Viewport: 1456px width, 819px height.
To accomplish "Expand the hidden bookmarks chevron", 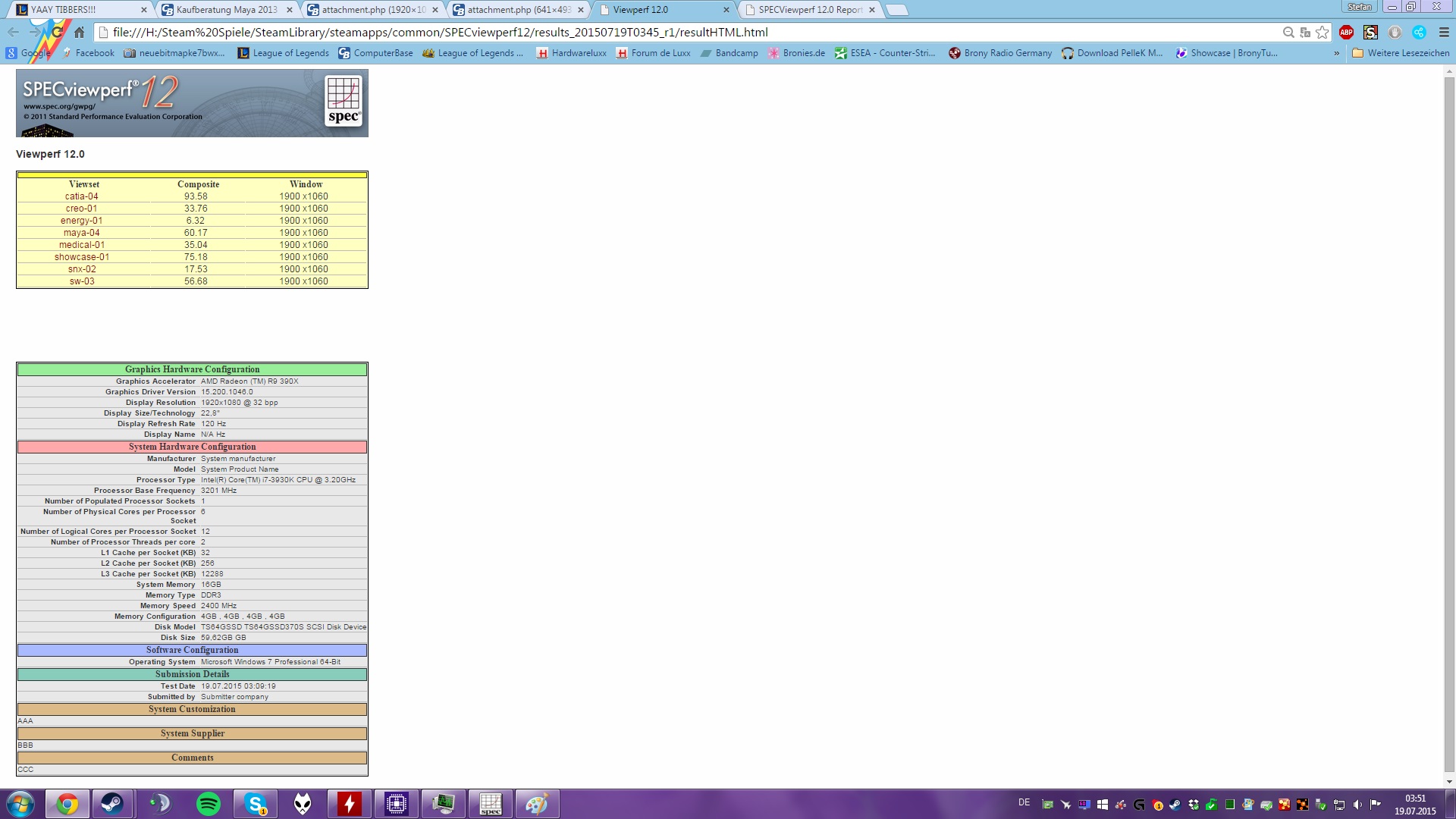I will pyautogui.click(x=1336, y=53).
